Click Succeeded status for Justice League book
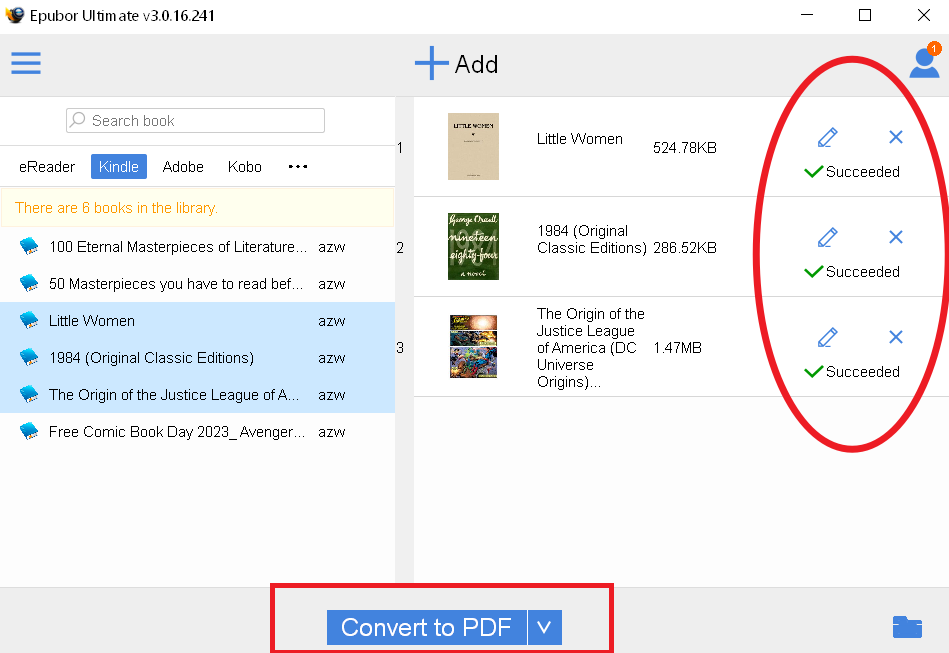 click(852, 372)
